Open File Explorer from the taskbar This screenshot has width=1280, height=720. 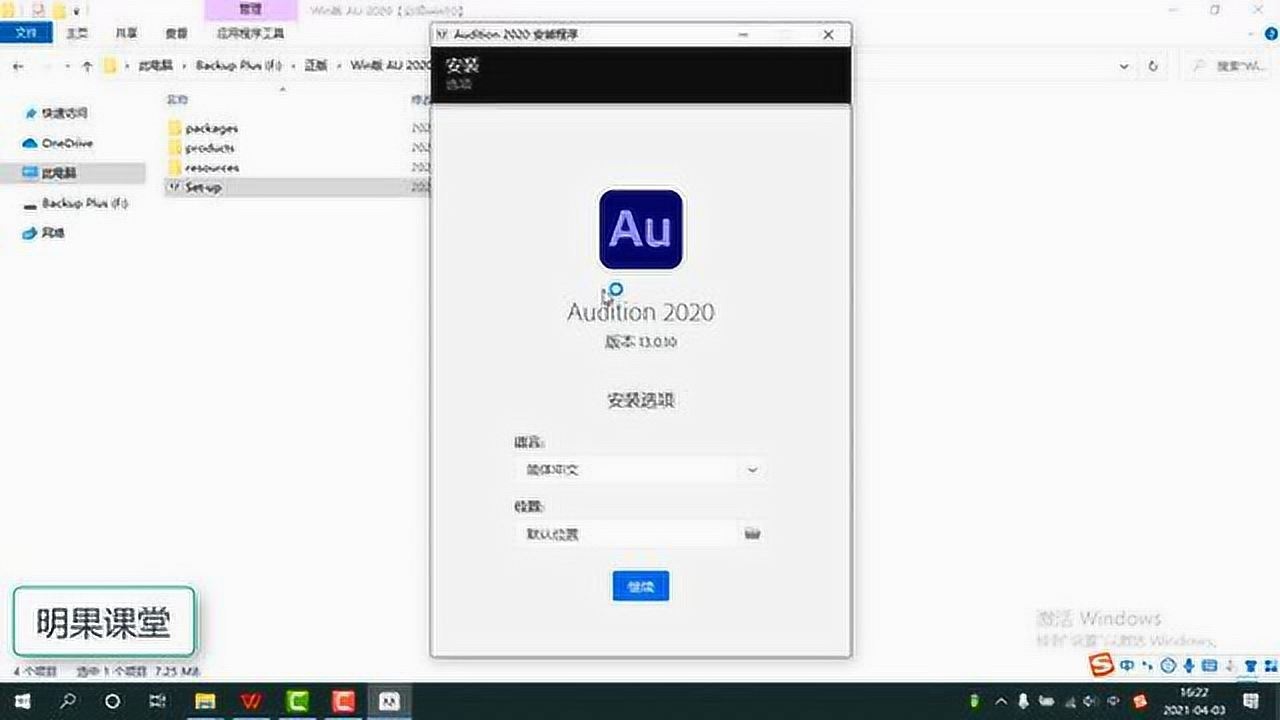205,701
